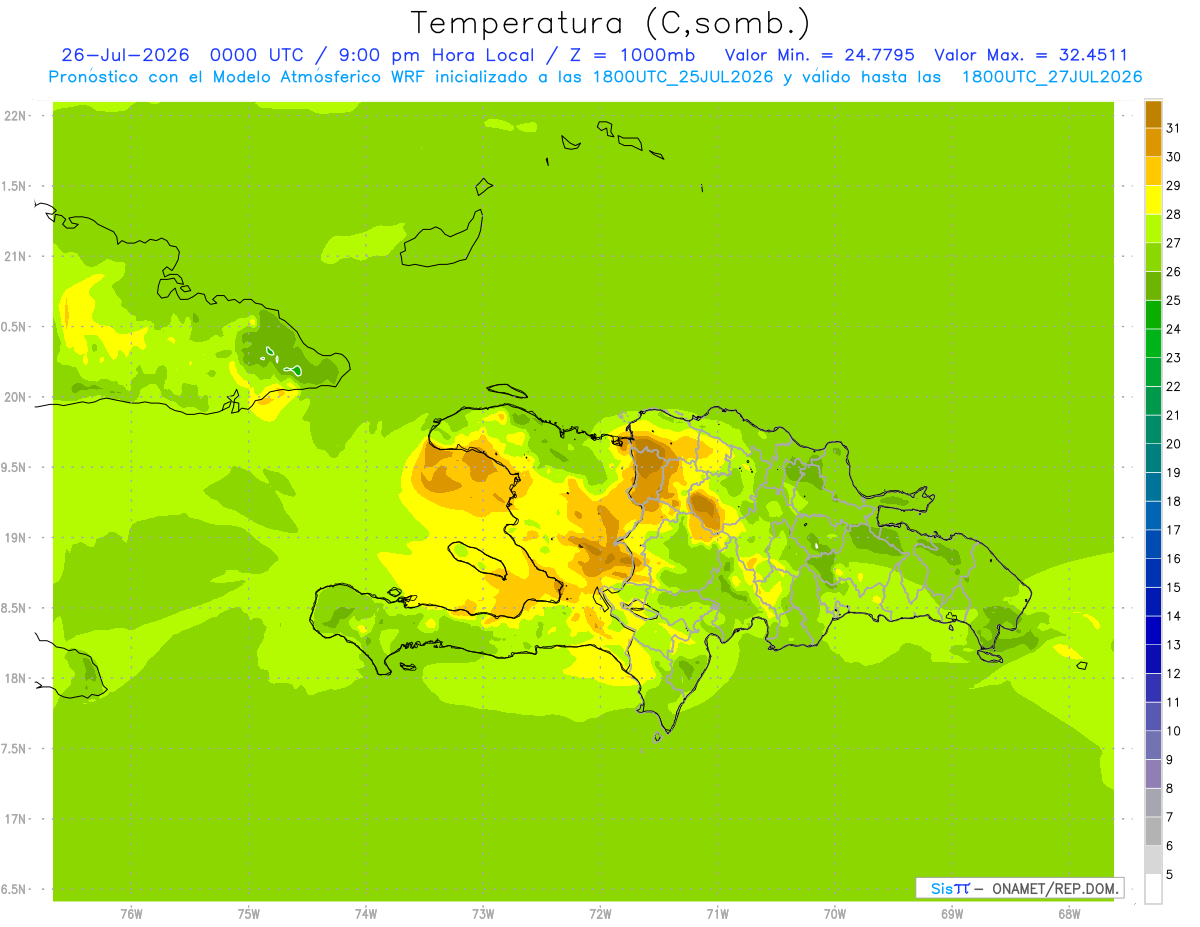Screen dimensions: 1200x927
Task: Click the color bar label "20"
Action: (x=1173, y=444)
